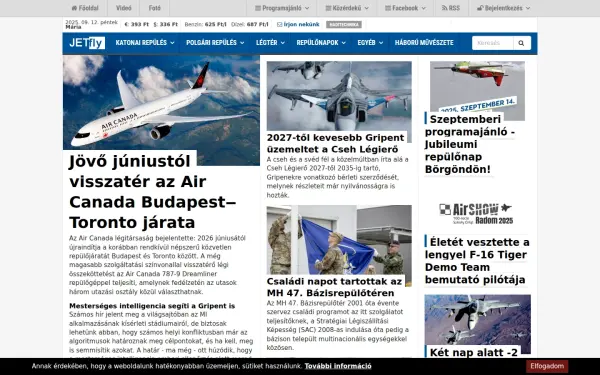The width and height of the screenshot is (600, 375).
Task: Open the Air Canada airplane photo
Action: (x=161, y=103)
